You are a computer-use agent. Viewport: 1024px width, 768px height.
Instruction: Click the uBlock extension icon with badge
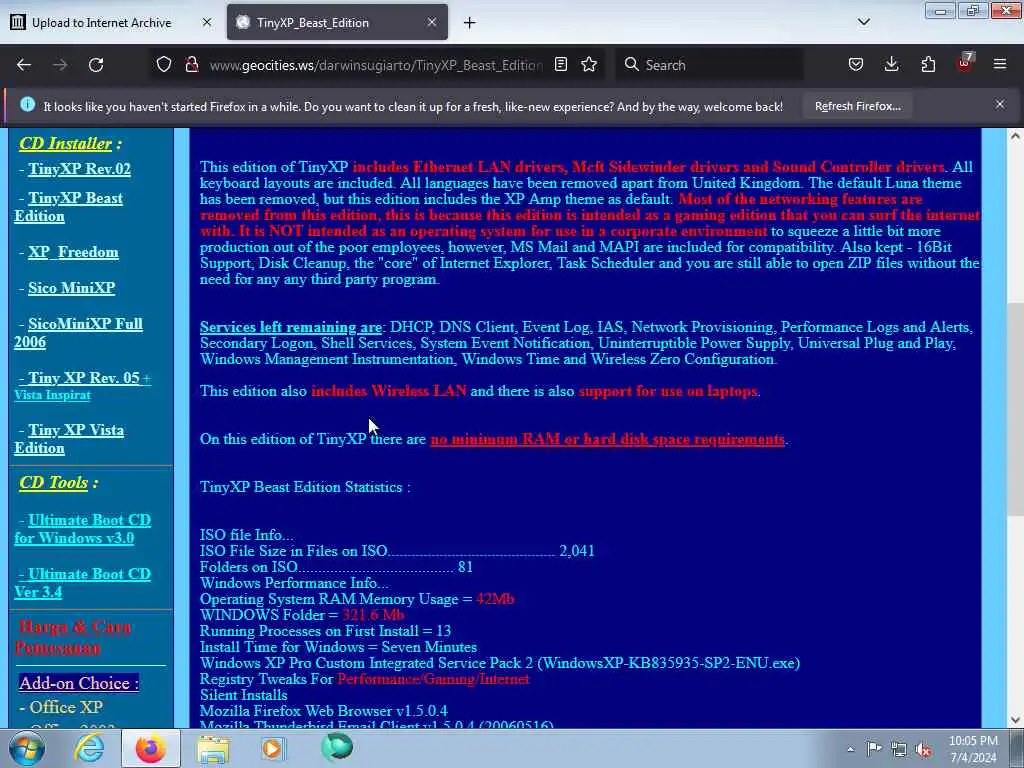[x=965, y=63]
